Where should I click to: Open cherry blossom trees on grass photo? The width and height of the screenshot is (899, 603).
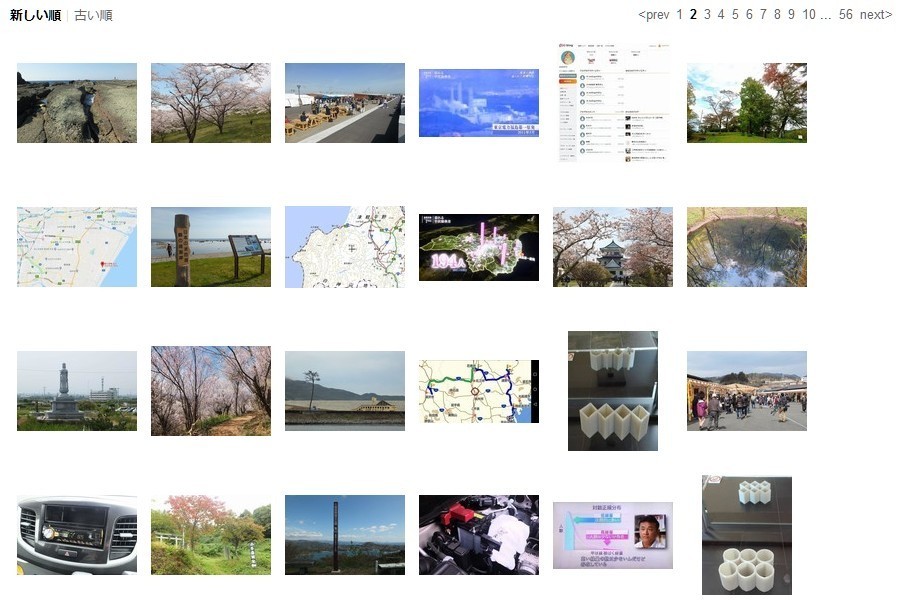click(x=211, y=103)
